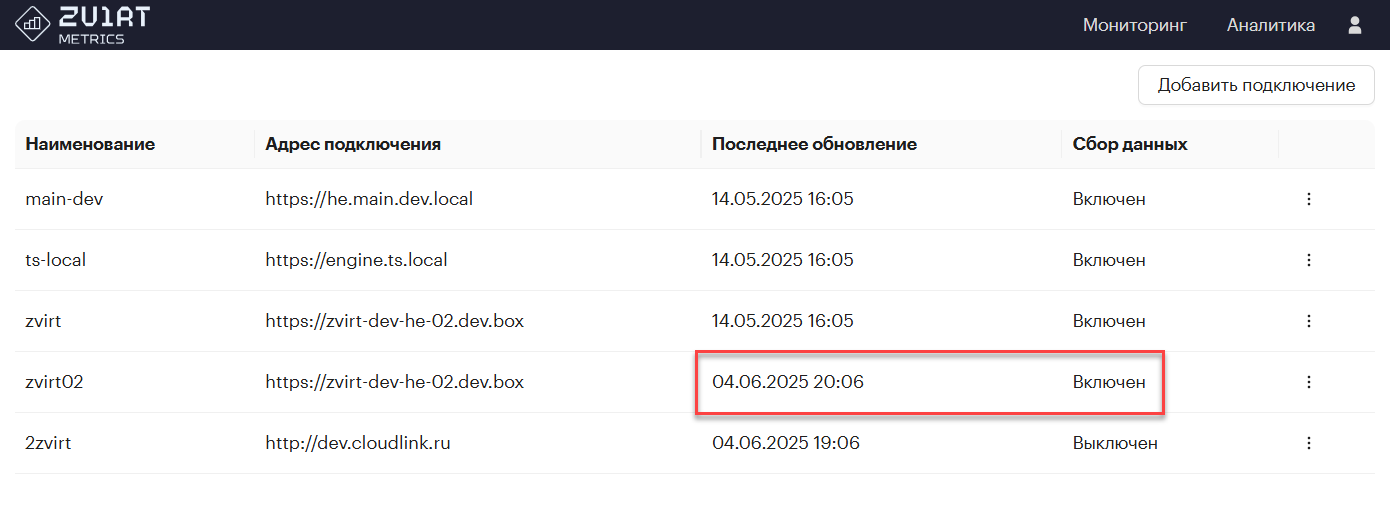Click the http://dev.cloudlink.ru address
This screenshot has width=1390, height=531.
coord(358,442)
